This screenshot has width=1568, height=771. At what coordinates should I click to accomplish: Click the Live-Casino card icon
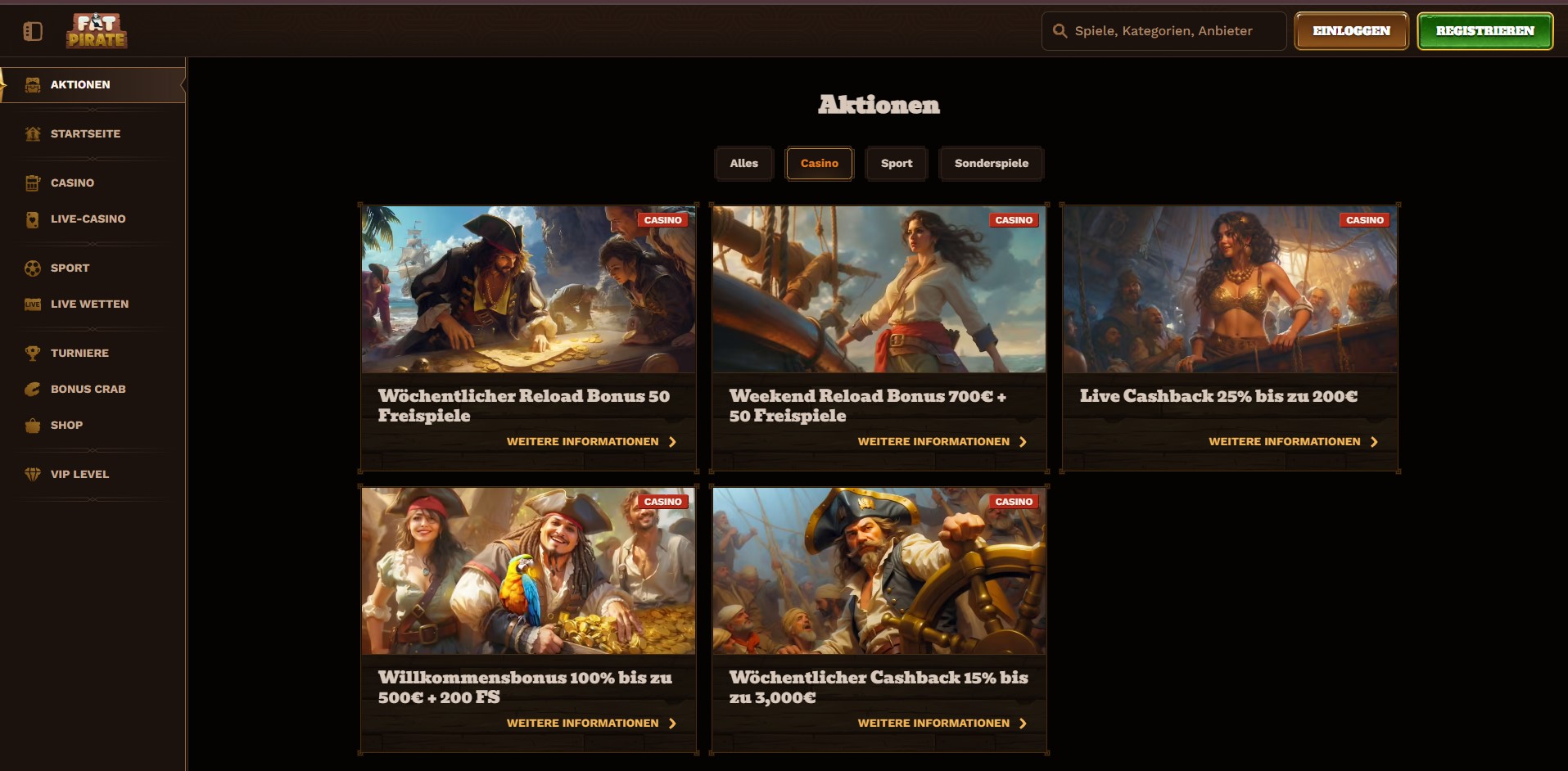coord(33,219)
